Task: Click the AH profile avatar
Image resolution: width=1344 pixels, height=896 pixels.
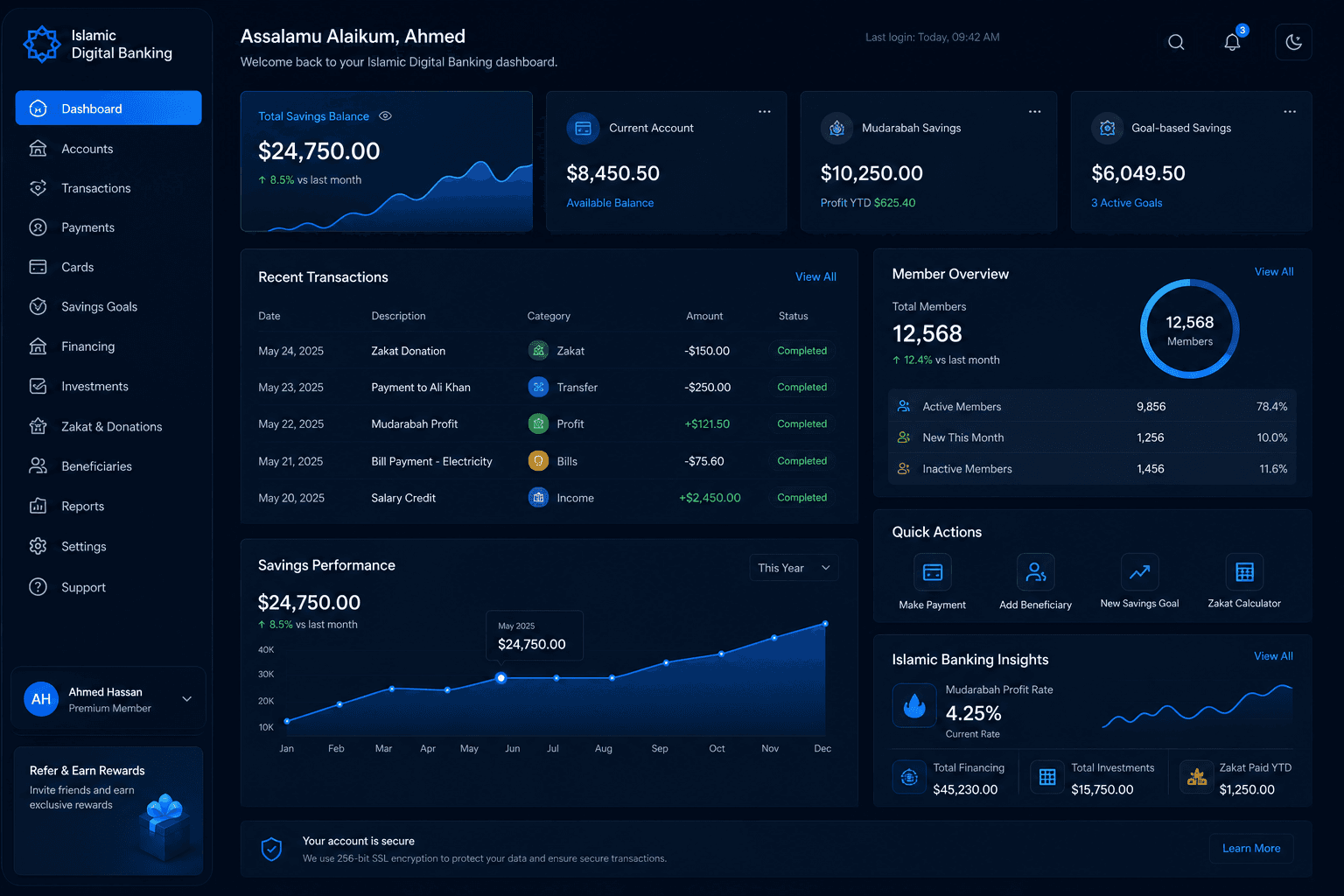Action: pos(41,699)
